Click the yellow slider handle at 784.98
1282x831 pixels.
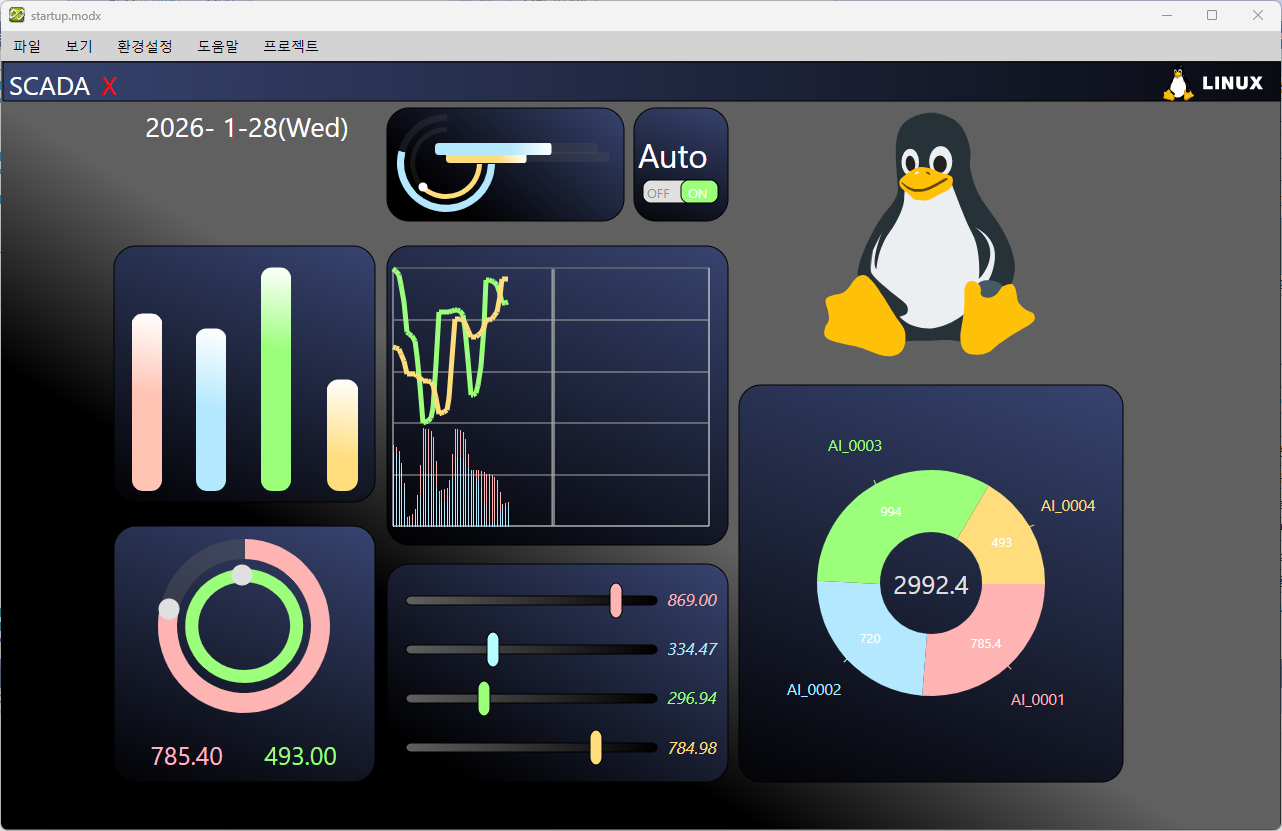(x=596, y=747)
